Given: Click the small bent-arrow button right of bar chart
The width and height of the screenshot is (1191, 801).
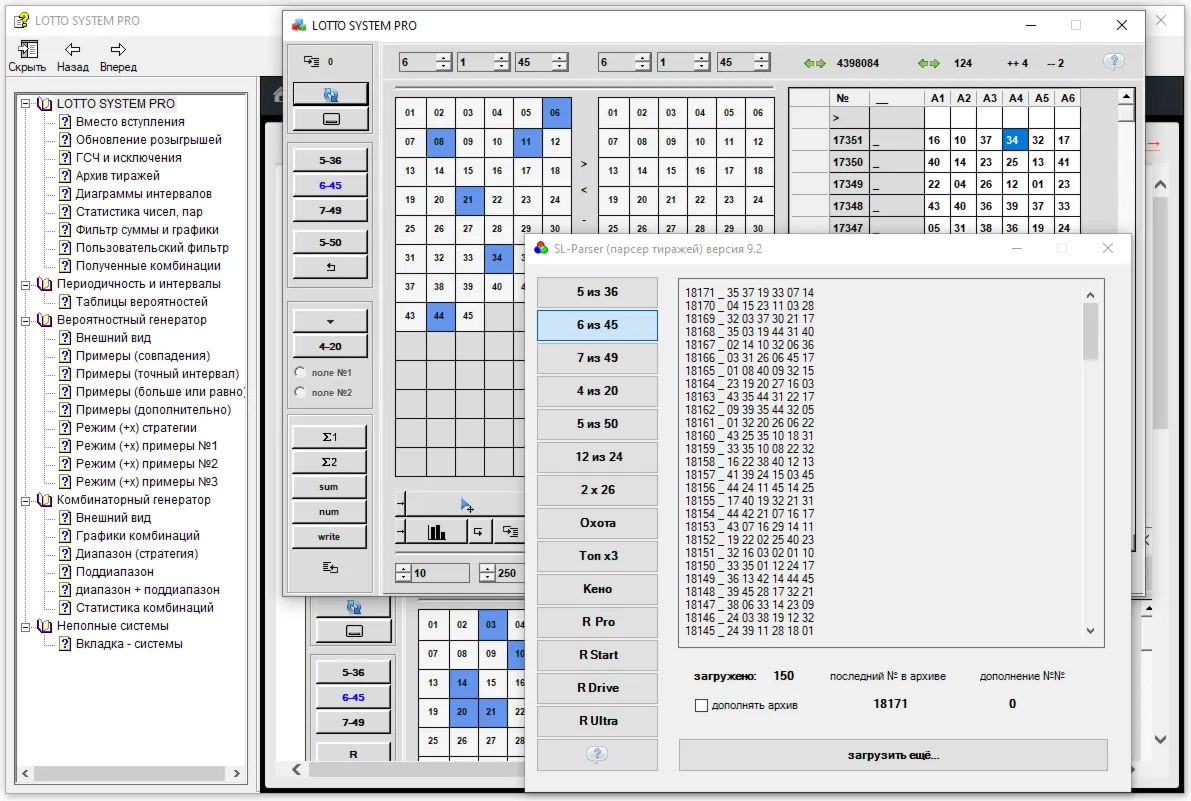Looking at the screenshot, I should [x=478, y=531].
